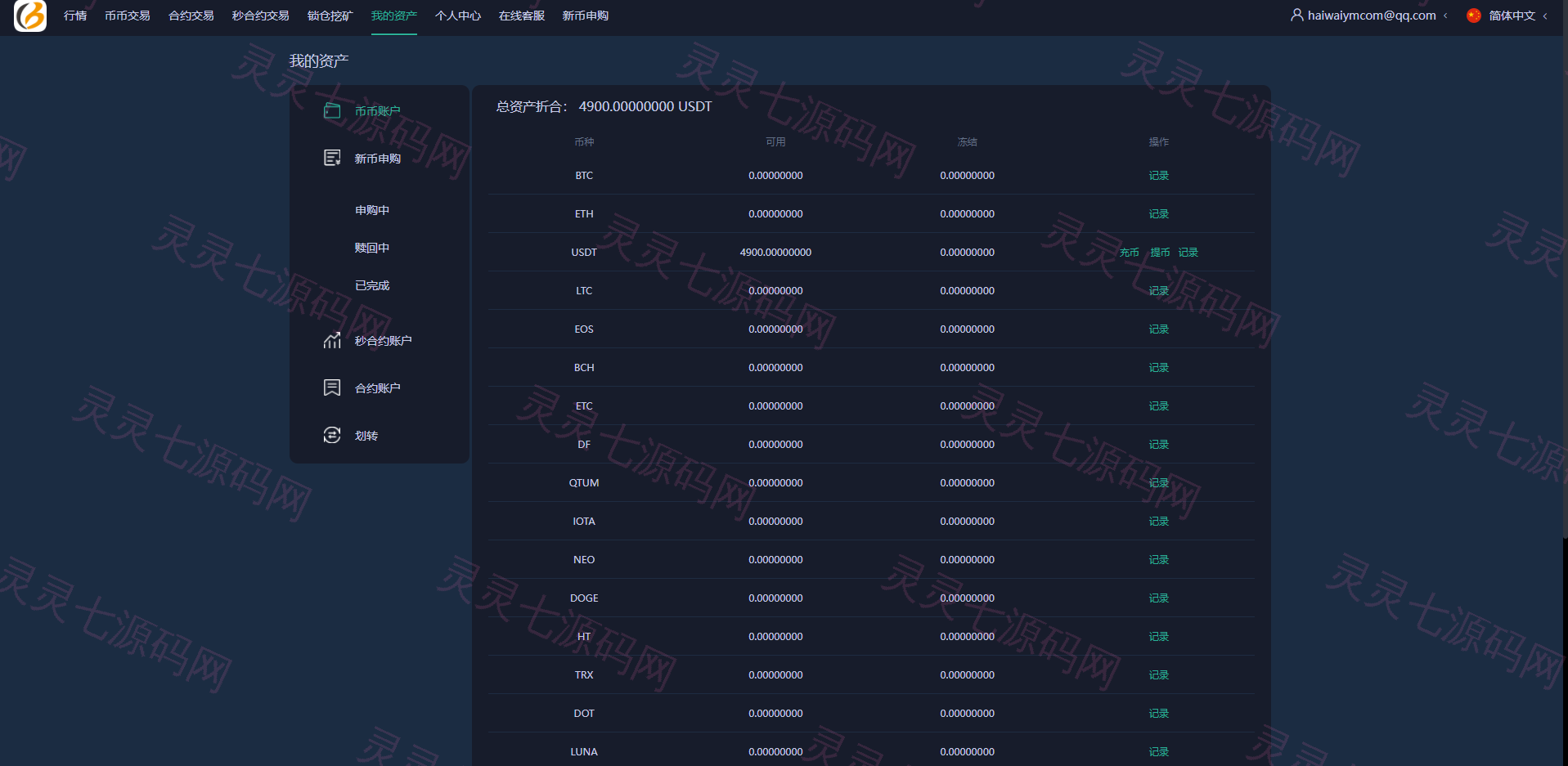Go to 合约交易 in the top menu
Image resolution: width=1568 pixels, height=766 pixels.
click(191, 16)
